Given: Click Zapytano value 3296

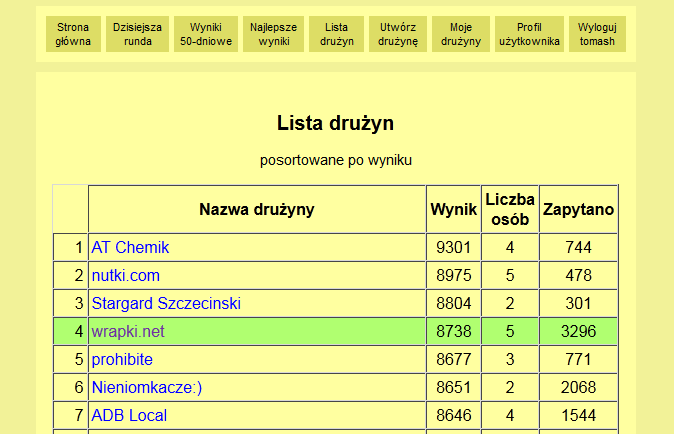Looking at the screenshot, I should 578,331.
